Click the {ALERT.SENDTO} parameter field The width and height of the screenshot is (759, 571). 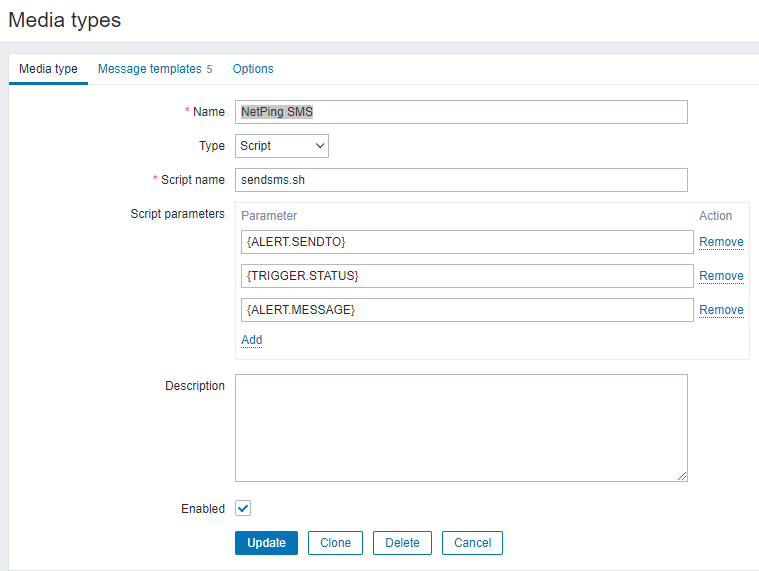tap(466, 242)
